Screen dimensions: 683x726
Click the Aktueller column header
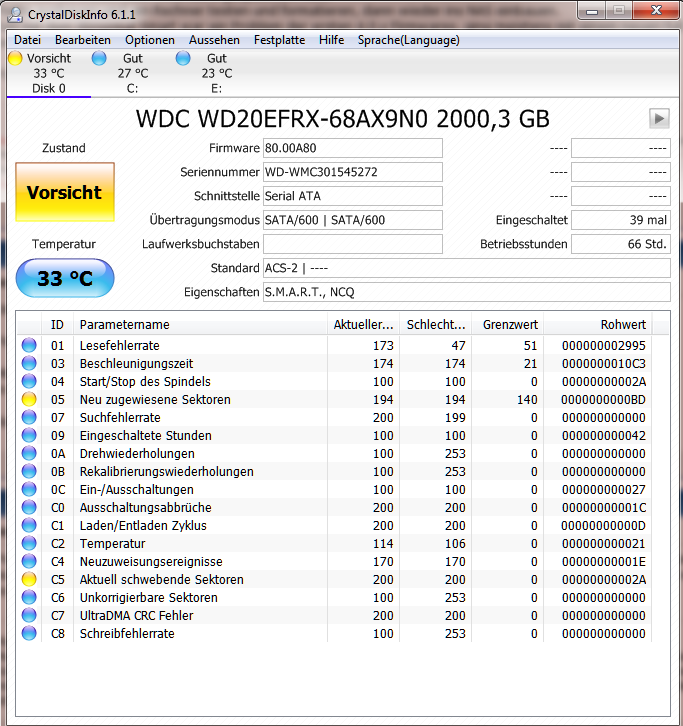coord(363,325)
